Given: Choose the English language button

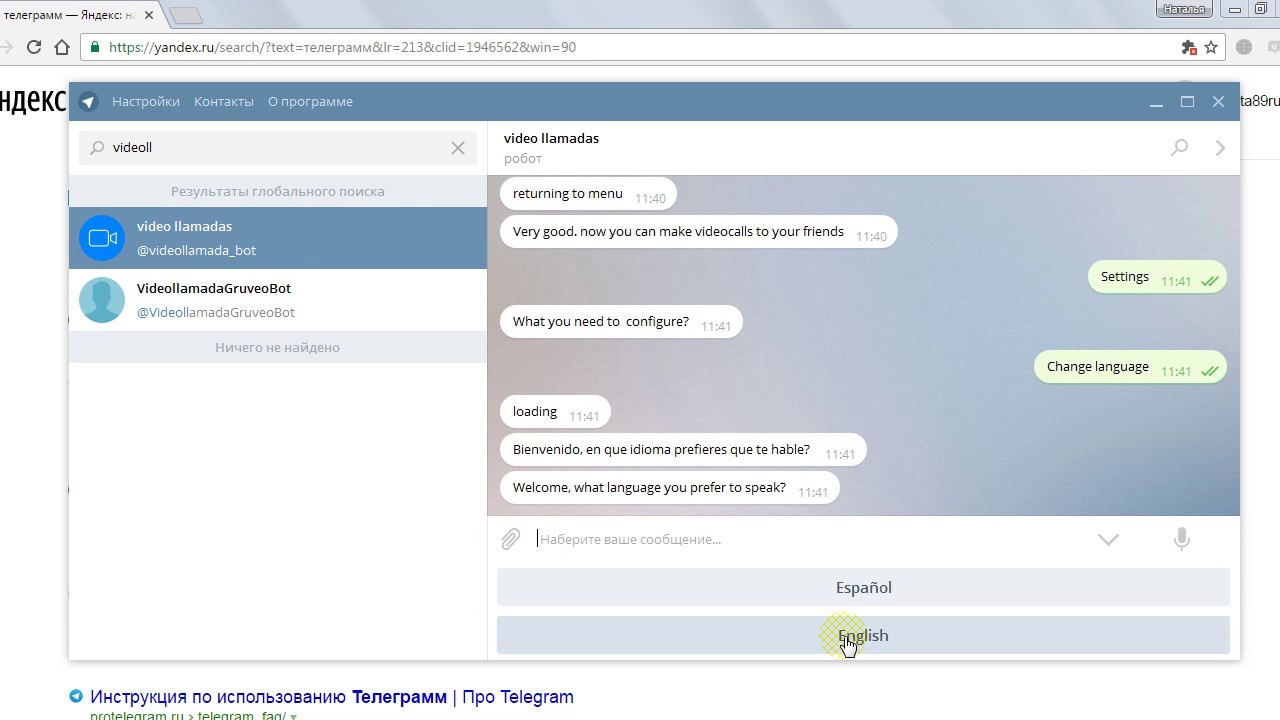Looking at the screenshot, I should coord(863,636).
